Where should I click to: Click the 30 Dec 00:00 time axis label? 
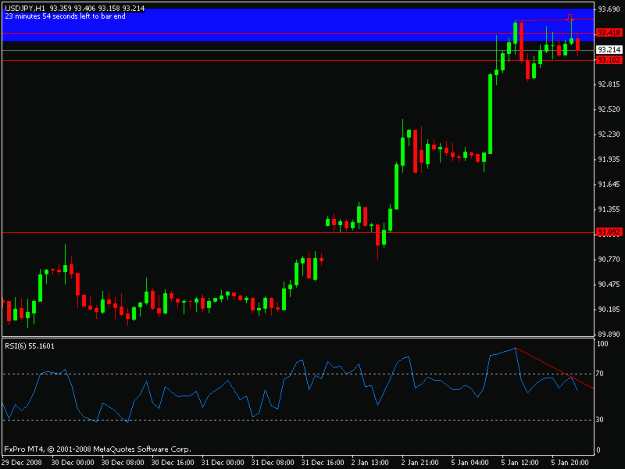pos(73,463)
